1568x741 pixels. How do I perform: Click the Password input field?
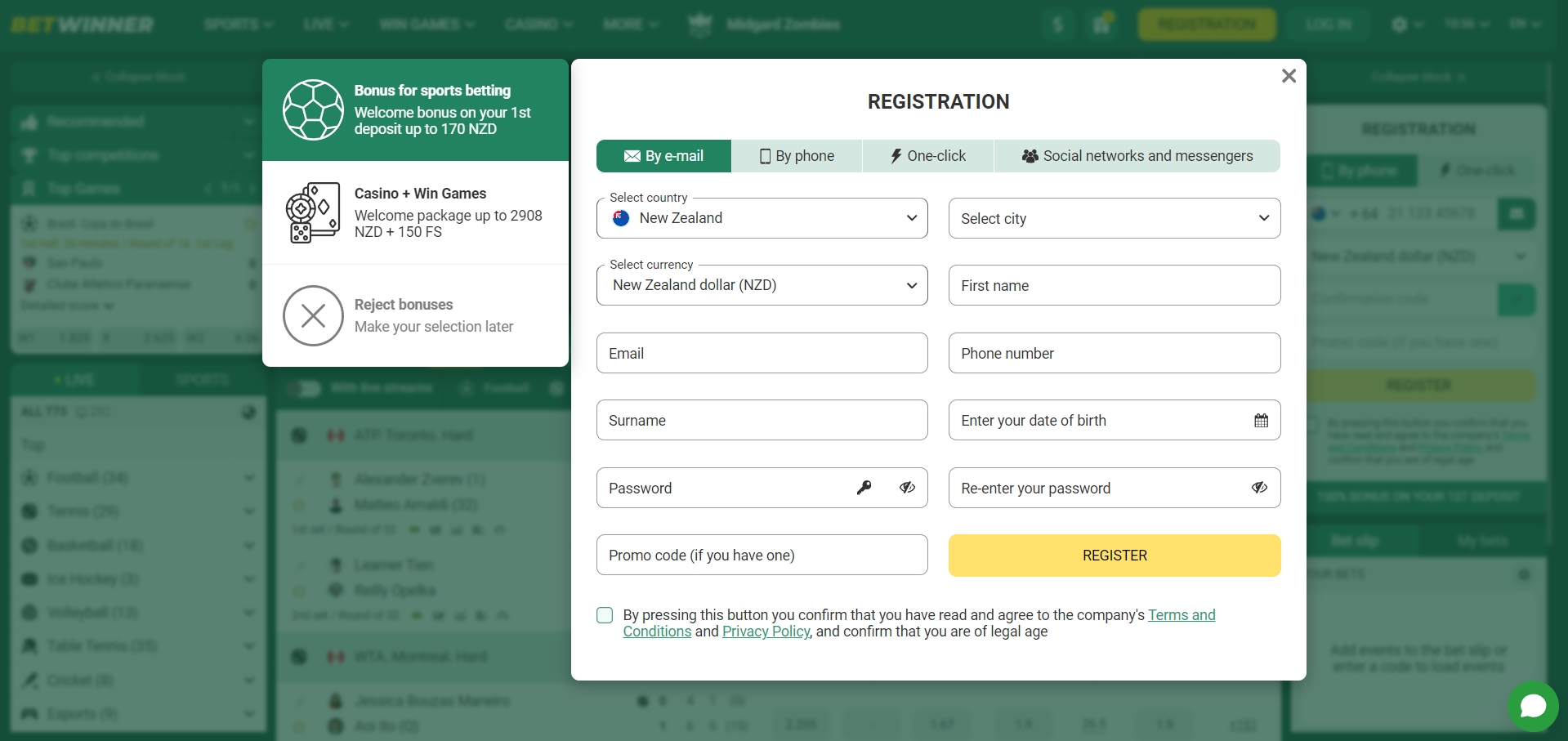tap(762, 488)
